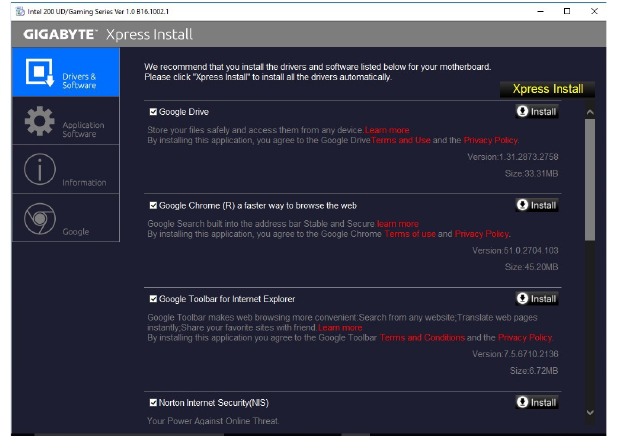Open the Drivers & Software monitor icon

(x=39, y=76)
